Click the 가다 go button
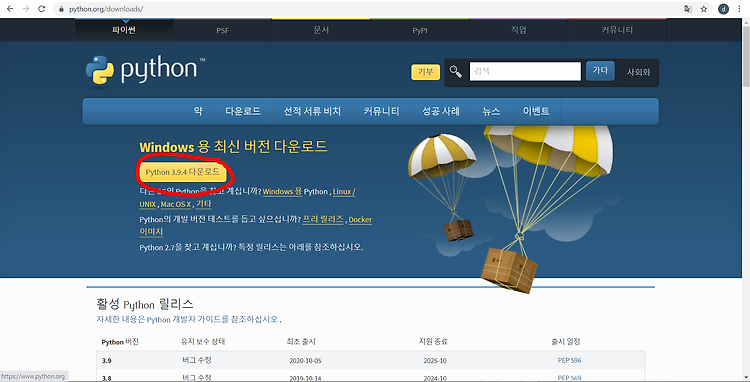The image size is (750, 382). coord(600,71)
